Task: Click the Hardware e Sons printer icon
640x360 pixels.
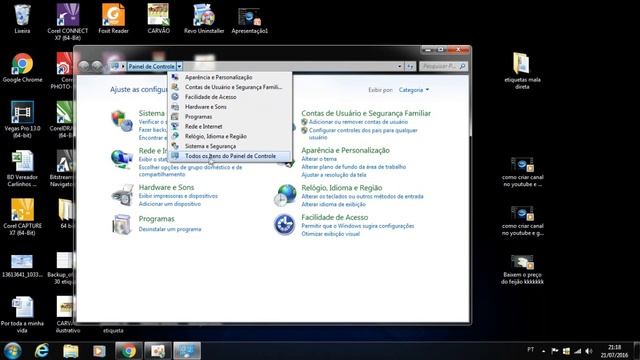Action: pyautogui.click(x=122, y=195)
